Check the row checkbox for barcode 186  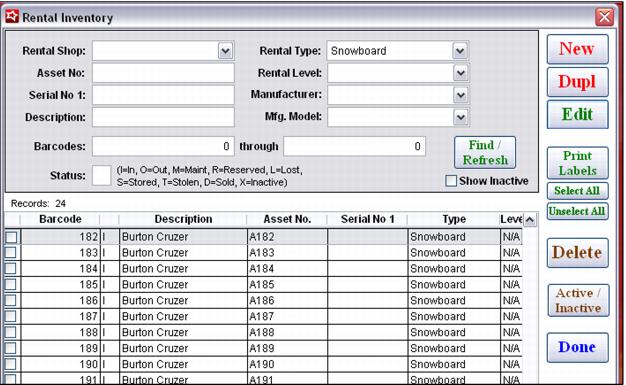click(x=11, y=301)
